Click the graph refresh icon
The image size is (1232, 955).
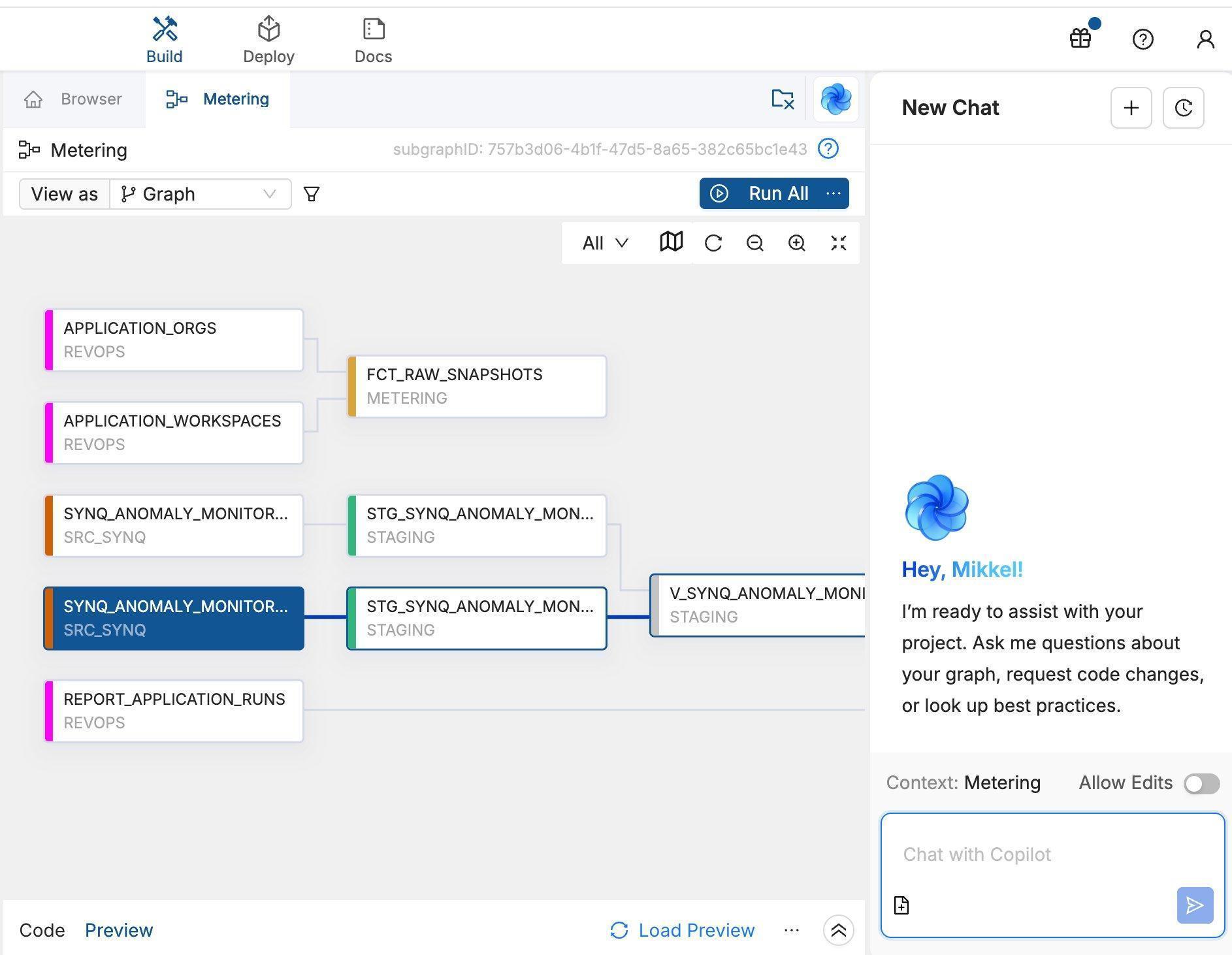713,243
